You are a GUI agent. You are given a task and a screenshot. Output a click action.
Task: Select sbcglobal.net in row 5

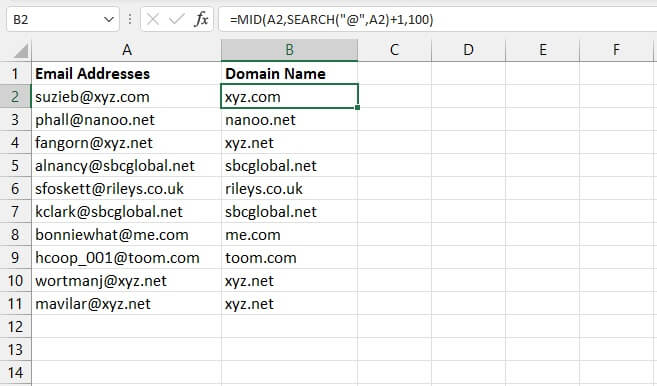click(290, 166)
